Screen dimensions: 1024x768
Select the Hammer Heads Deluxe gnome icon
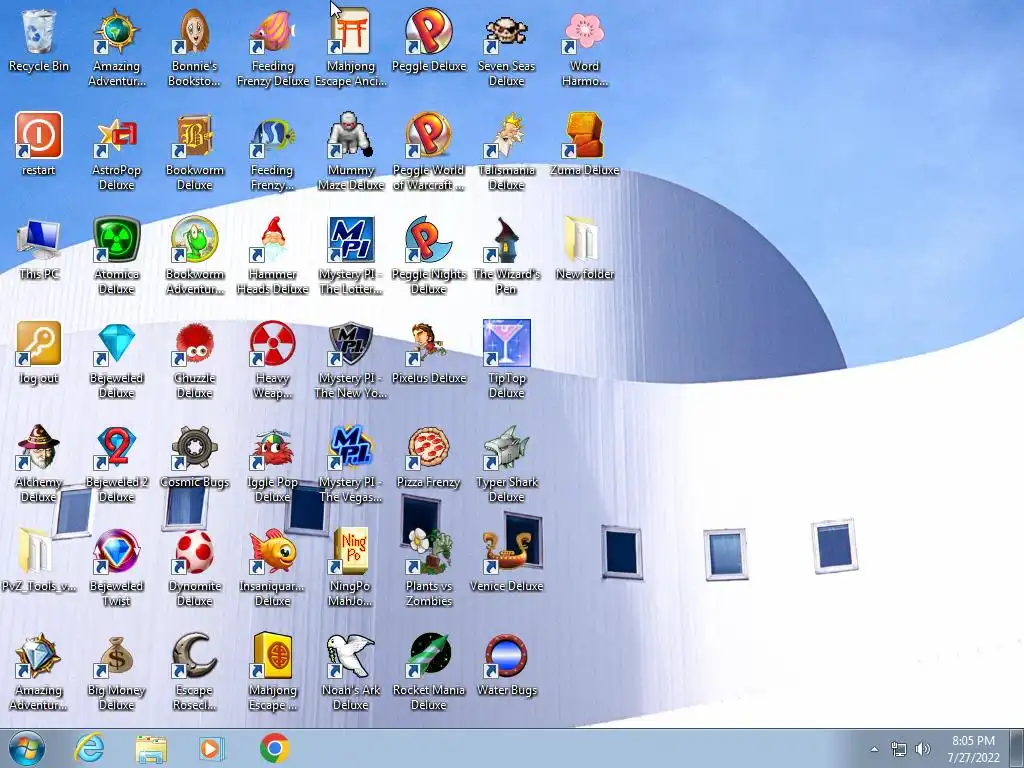click(x=272, y=240)
